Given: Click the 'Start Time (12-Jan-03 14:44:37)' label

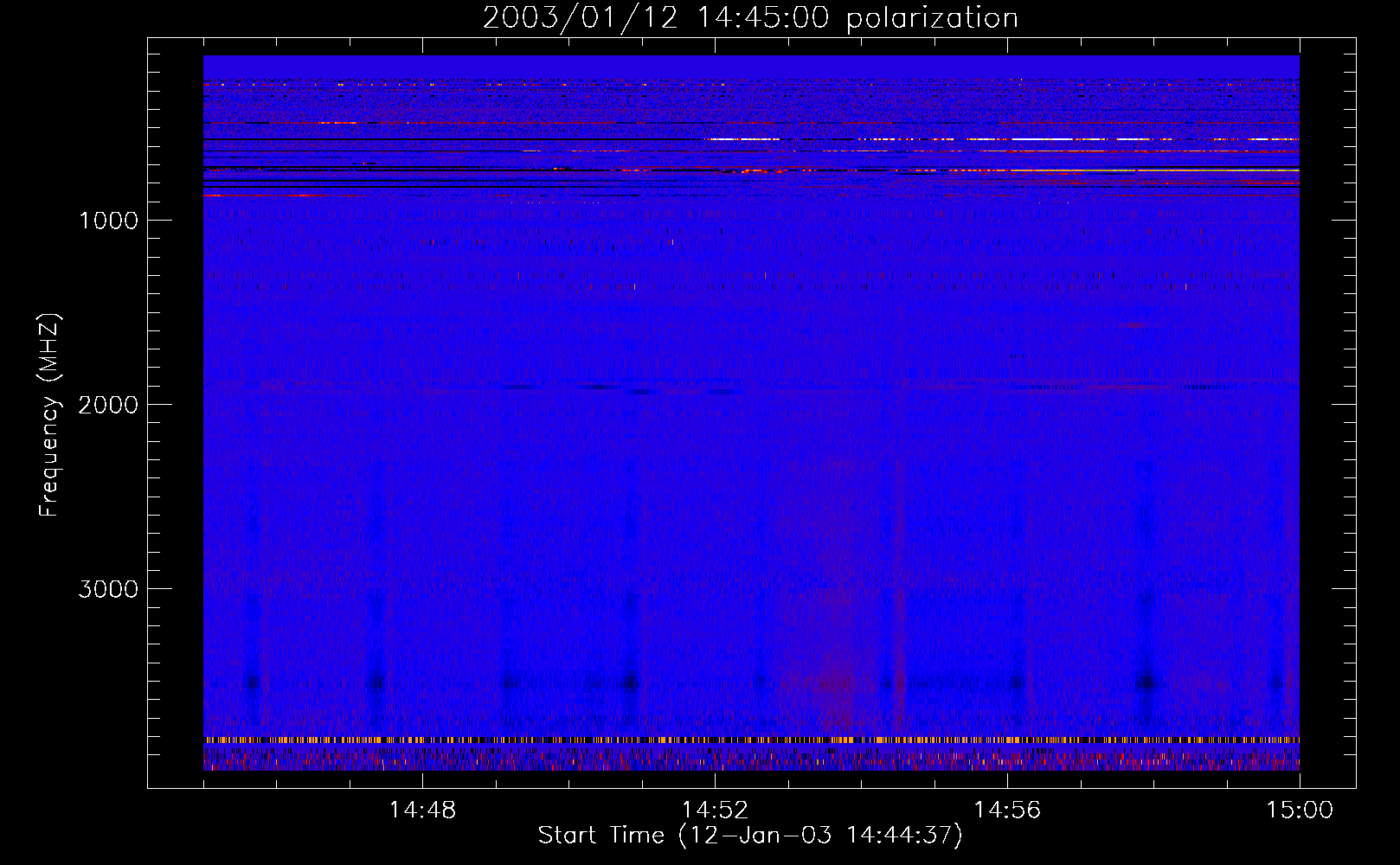Looking at the screenshot, I should (x=750, y=836).
